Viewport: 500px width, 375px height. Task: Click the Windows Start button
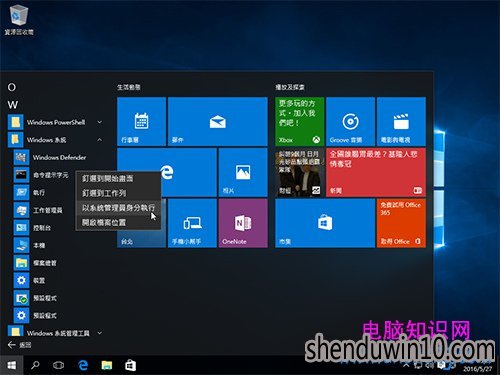(x=12, y=366)
